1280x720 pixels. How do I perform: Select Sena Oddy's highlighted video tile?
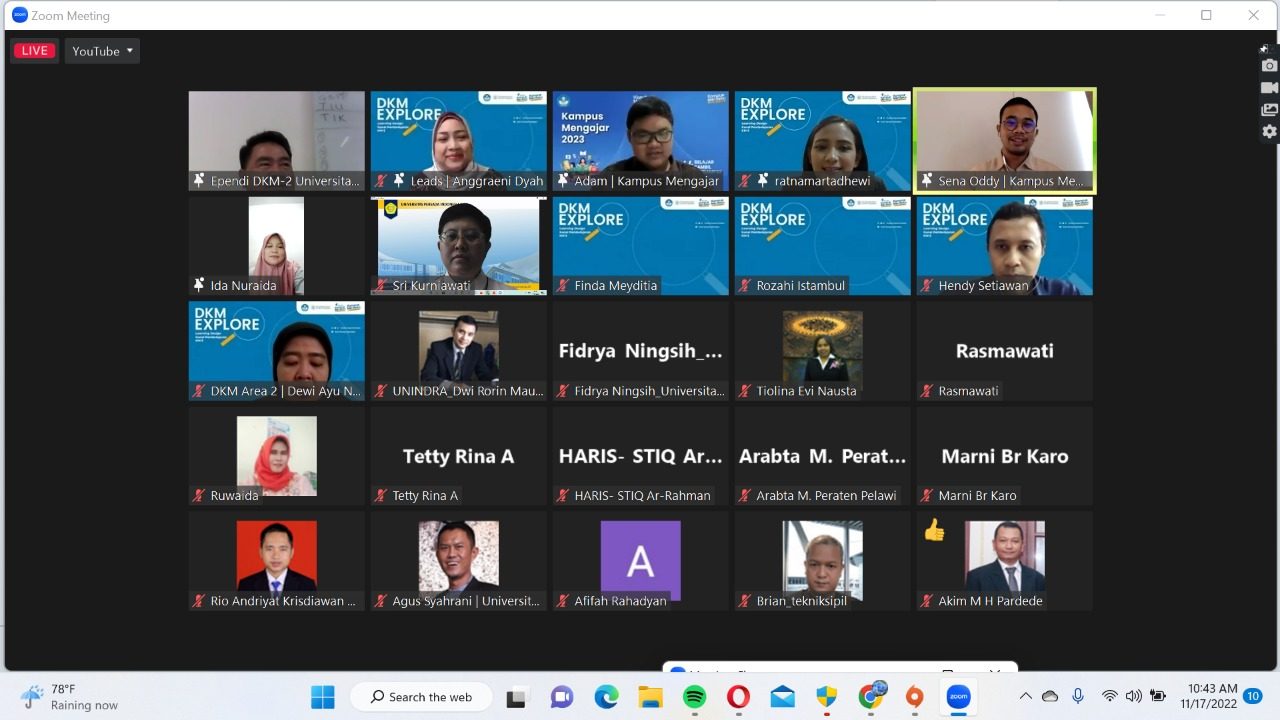[x=1005, y=140]
